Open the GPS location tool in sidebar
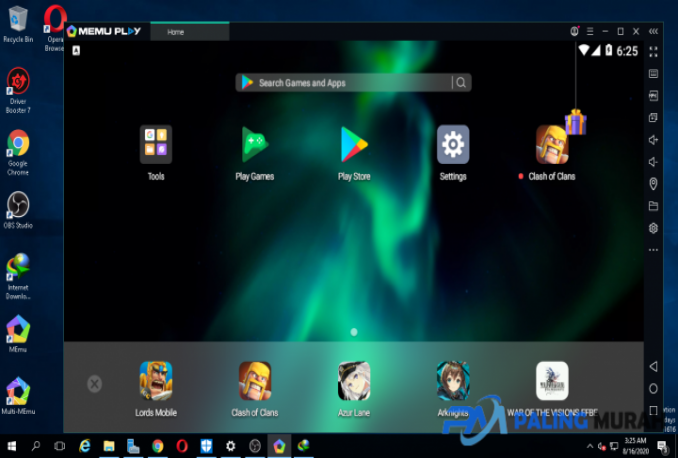Screen dimensions: 678x458 [653, 184]
